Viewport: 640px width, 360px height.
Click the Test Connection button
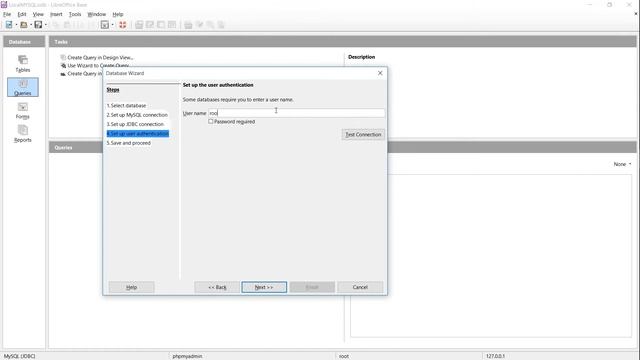pos(363,134)
